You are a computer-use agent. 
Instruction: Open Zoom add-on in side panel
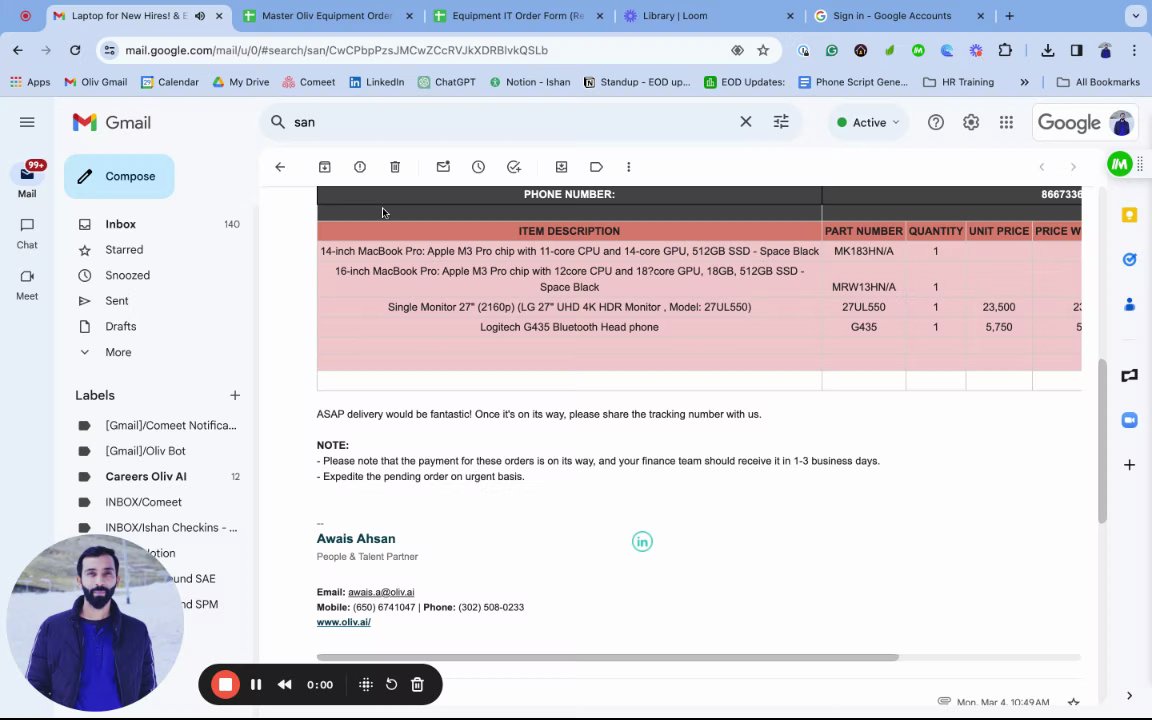pyautogui.click(x=1130, y=420)
